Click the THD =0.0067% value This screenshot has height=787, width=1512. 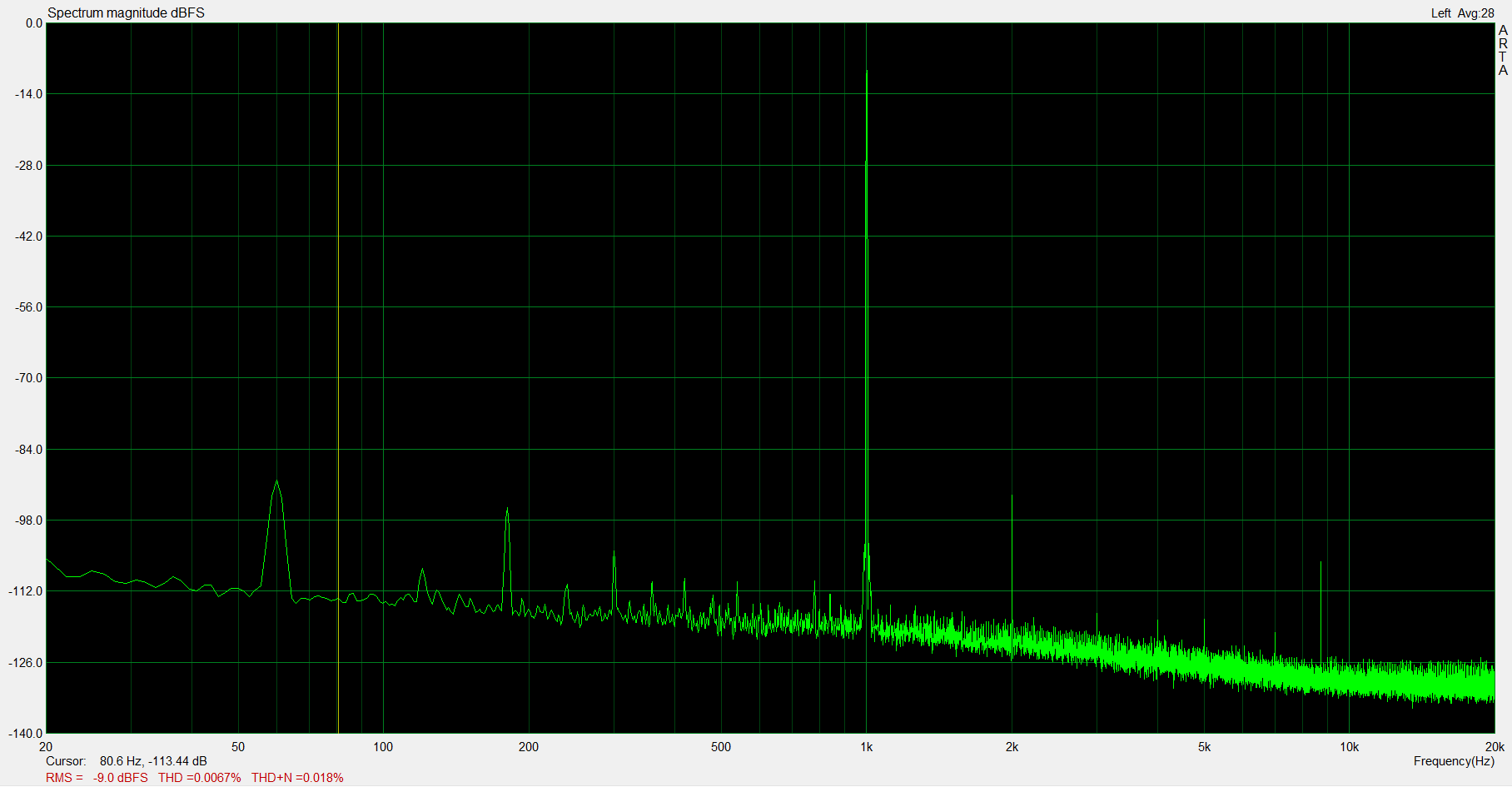click(x=200, y=778)
